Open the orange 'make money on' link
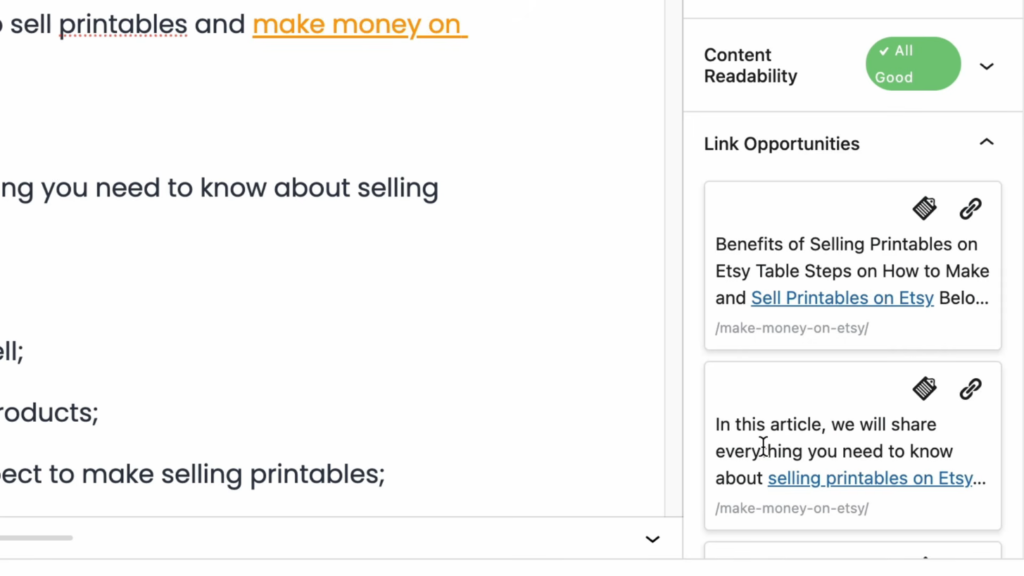Viewport: 1024px width, 576px height. click(x=359, y=24)
